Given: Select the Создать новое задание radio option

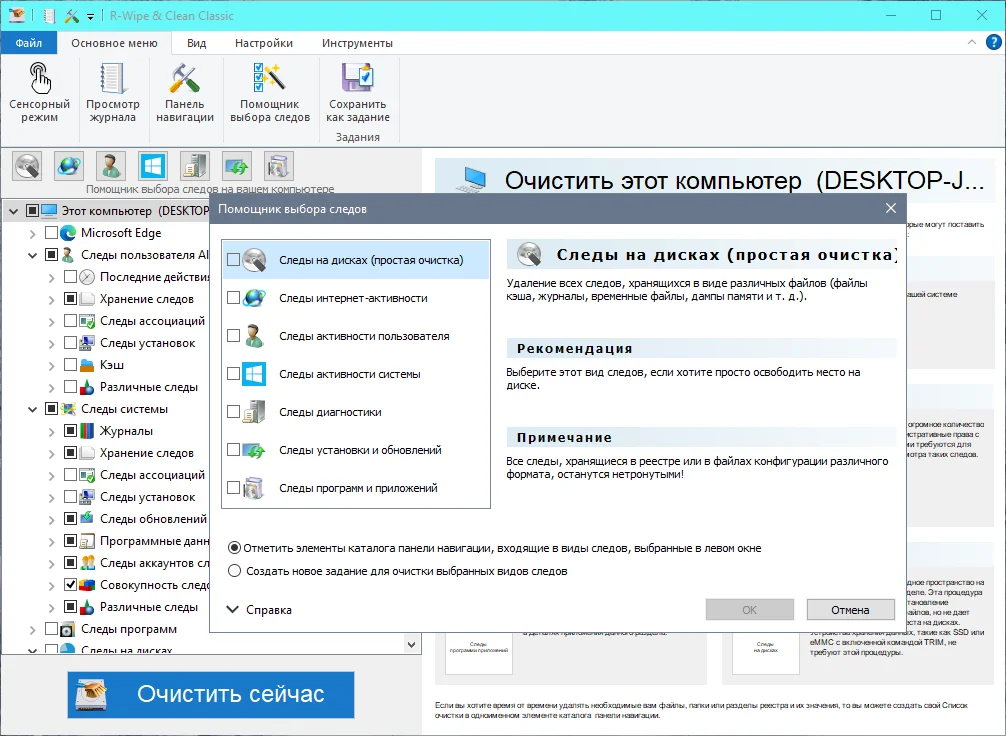Looking at the screenshot, I should tap(235, 571).
